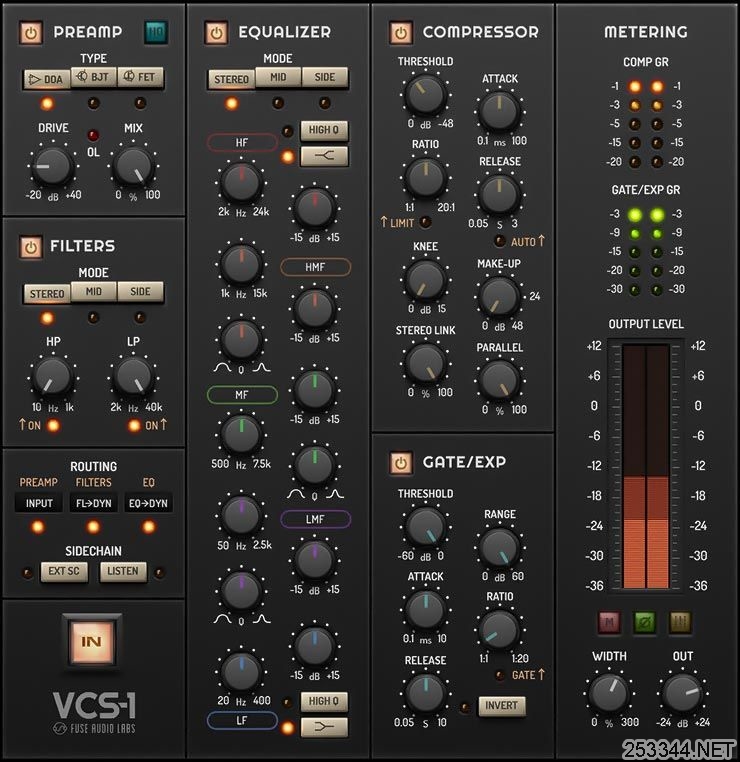Toggle the HF HIGH Q button

[x=324, y=130]
